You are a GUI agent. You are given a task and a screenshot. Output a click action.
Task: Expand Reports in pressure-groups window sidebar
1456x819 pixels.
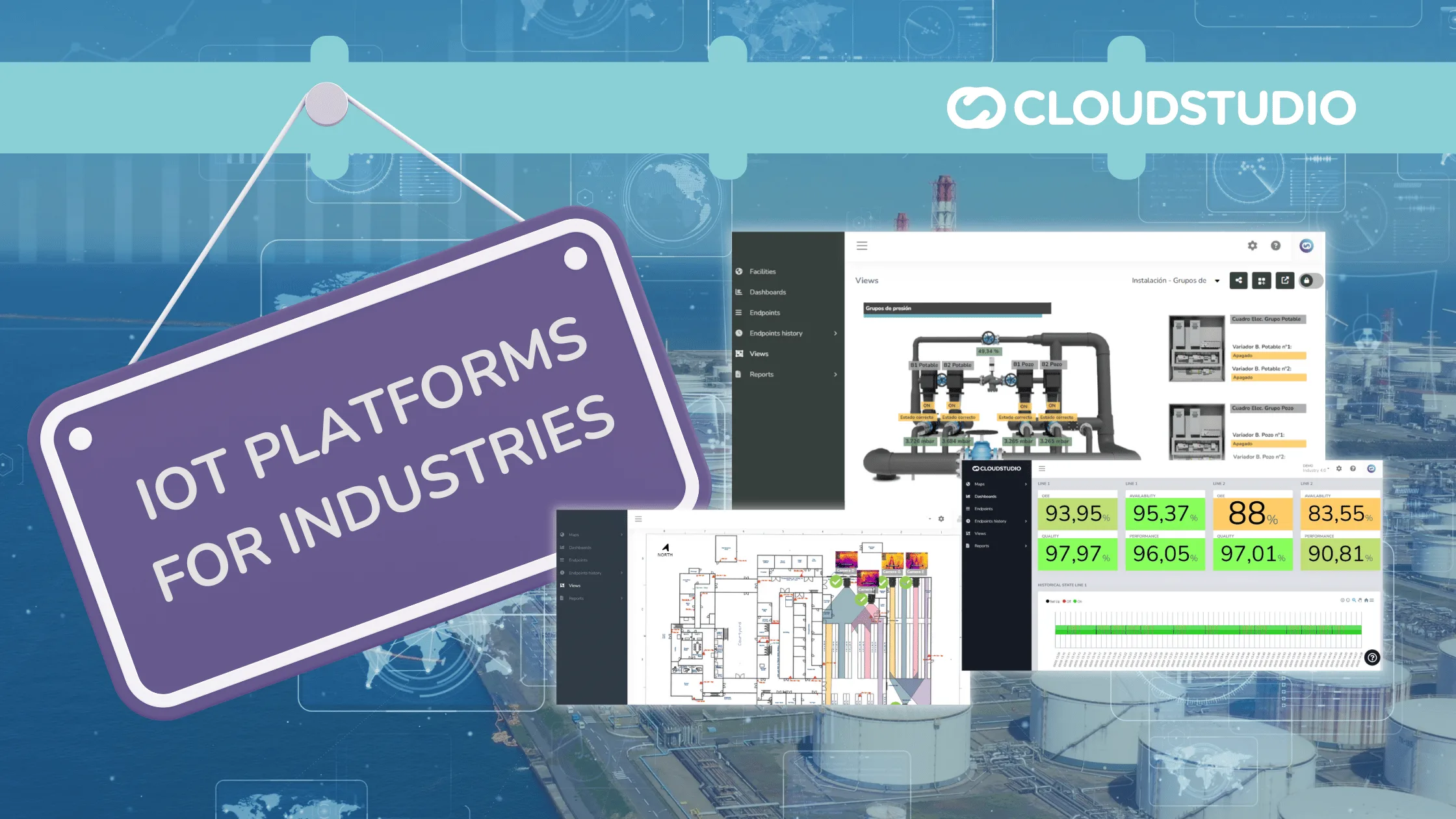(786, 374)
